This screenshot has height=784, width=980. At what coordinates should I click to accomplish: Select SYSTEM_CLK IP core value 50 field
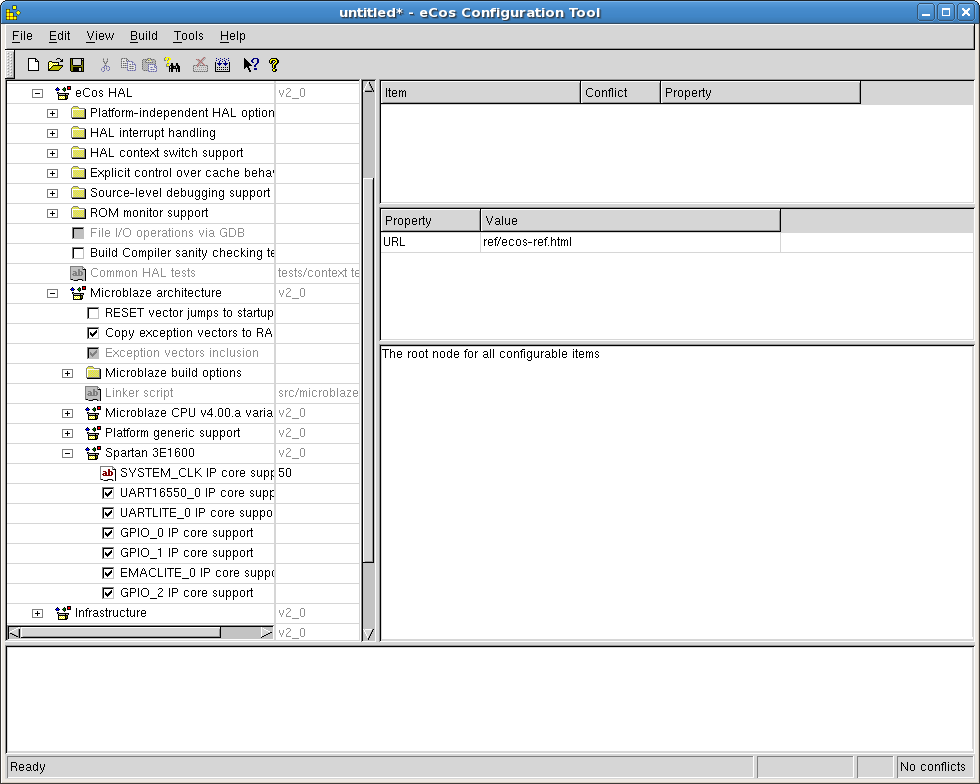click(316, 473)
